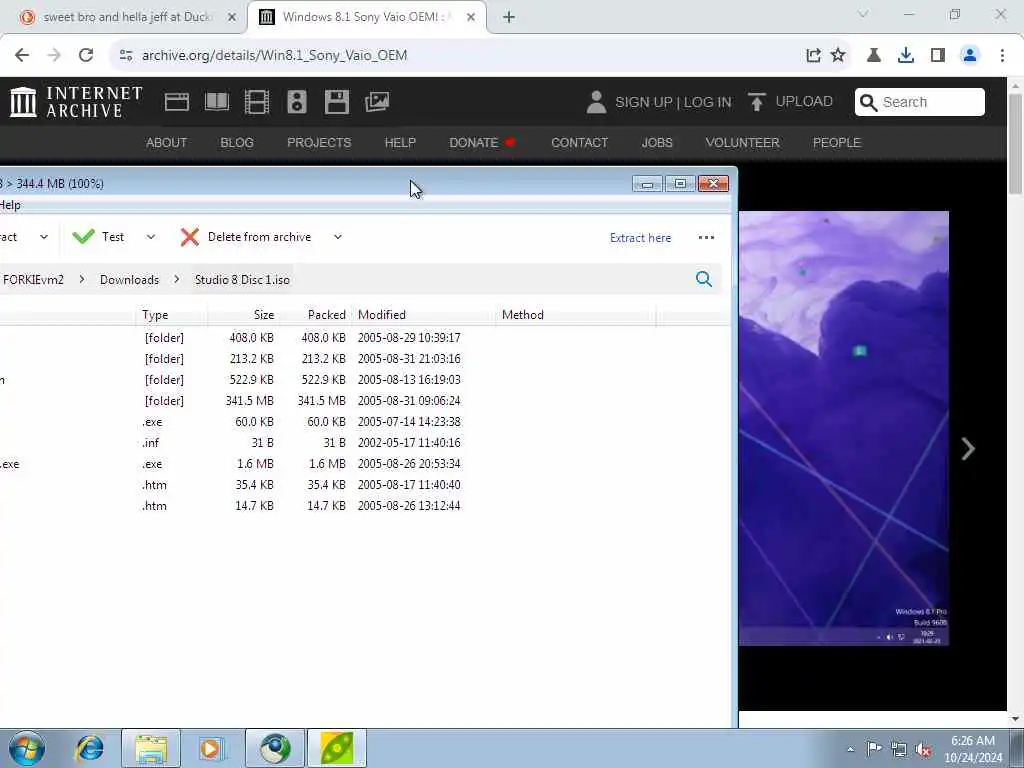This screenshot has width=1024, height=768.
Task: Click the muted volume tray icon
Action: tap(923, 750)
